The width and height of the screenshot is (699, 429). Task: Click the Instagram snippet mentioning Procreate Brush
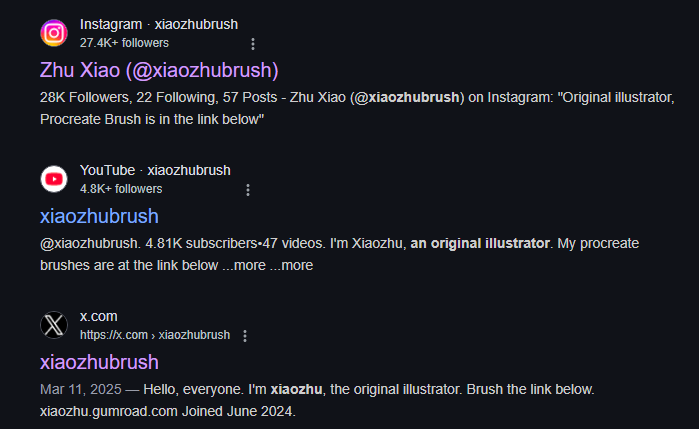pyautogui.click(x=357, y=108)
